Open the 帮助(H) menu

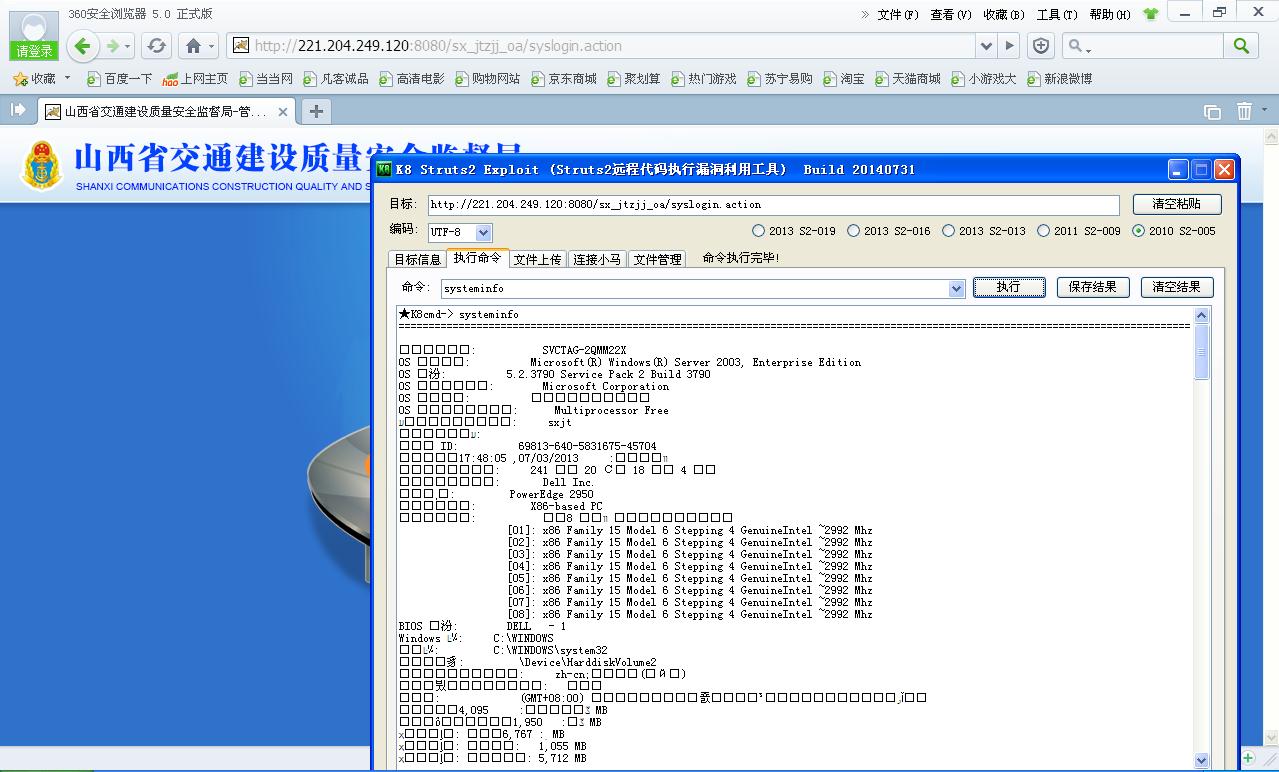point(1110,14)
